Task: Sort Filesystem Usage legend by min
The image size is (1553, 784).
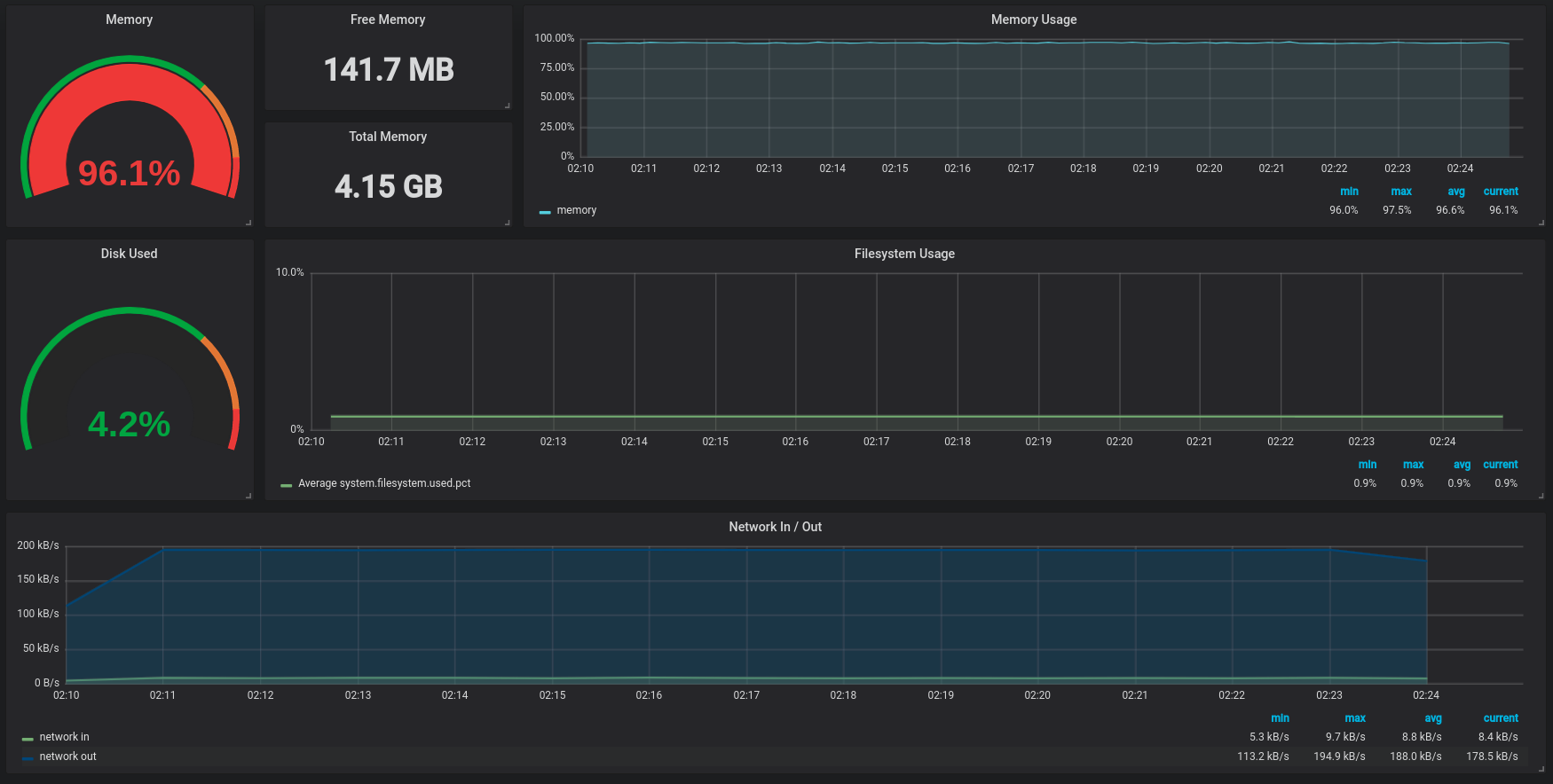Action: [1368, 465]
